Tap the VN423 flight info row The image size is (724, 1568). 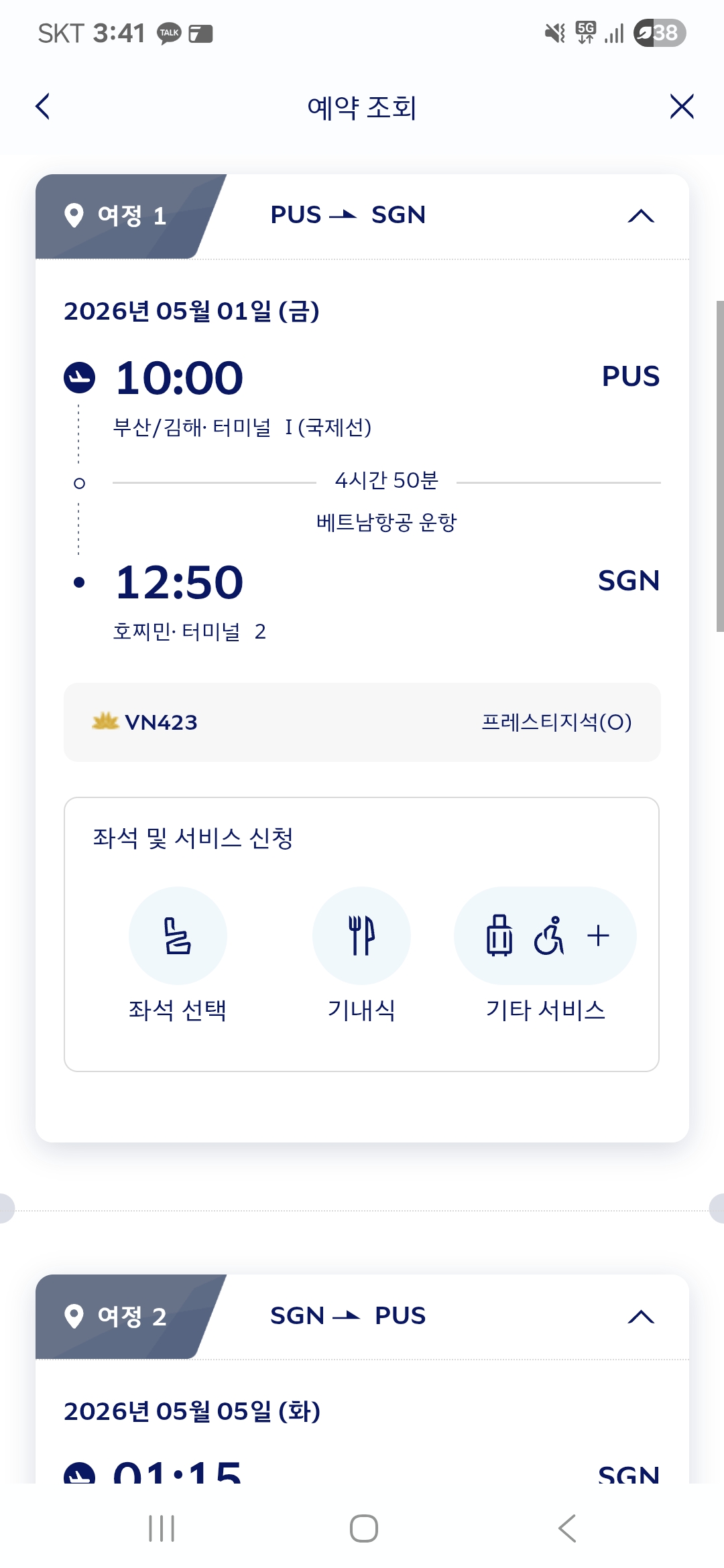click(x=362, y=722)
